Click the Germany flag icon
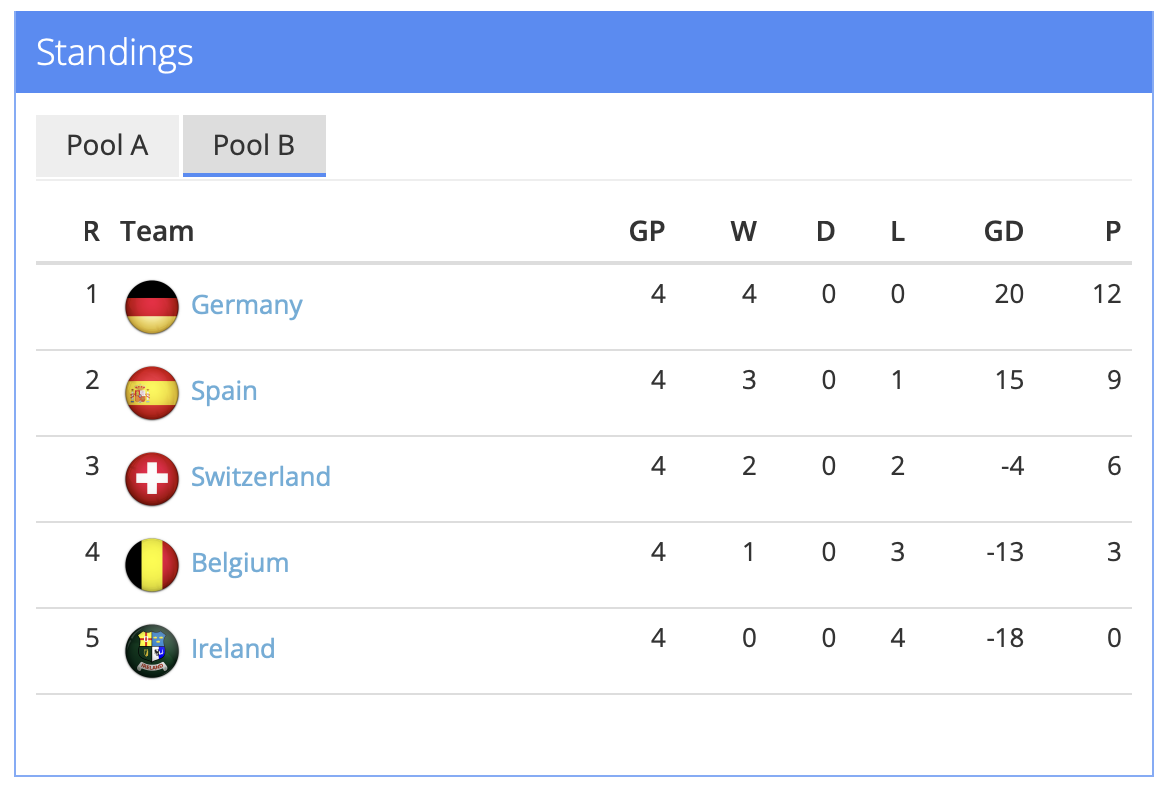 [152, 306]
